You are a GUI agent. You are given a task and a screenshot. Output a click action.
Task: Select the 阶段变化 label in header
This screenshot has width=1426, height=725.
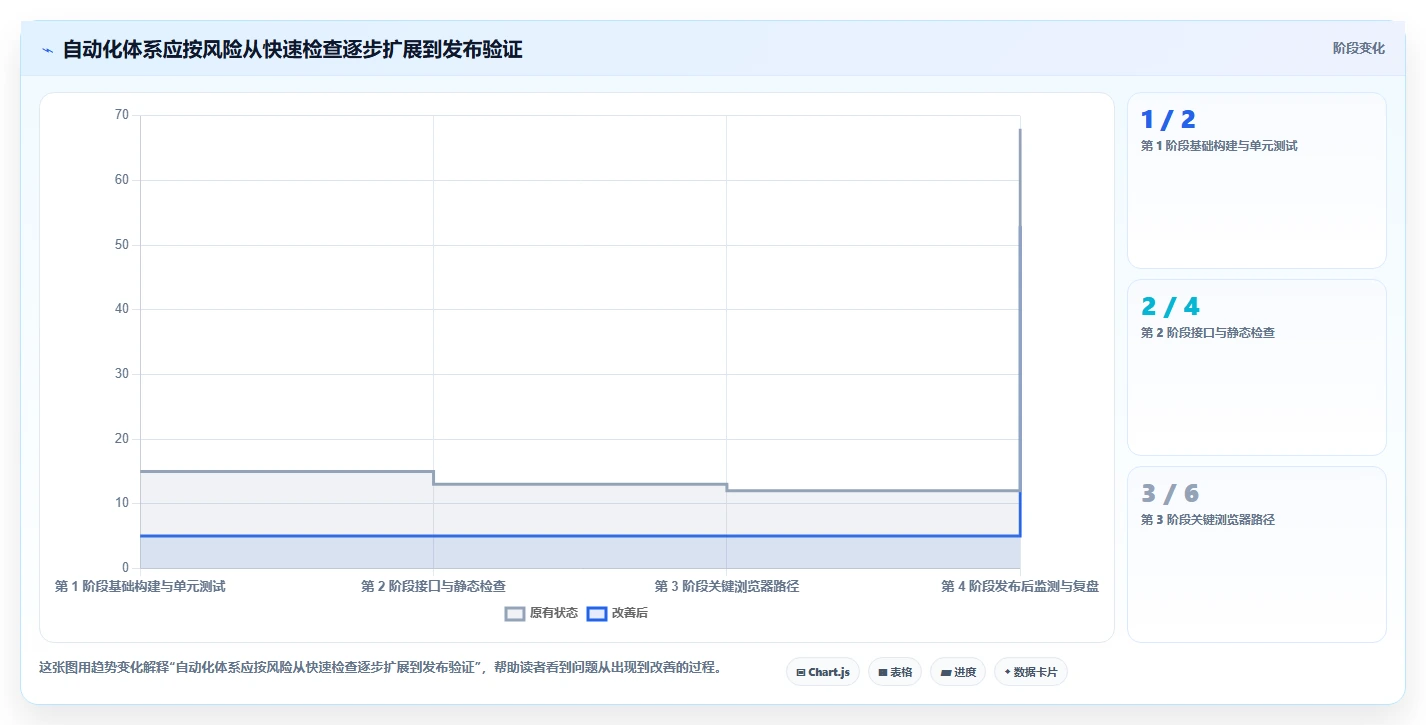(1359, 48)
